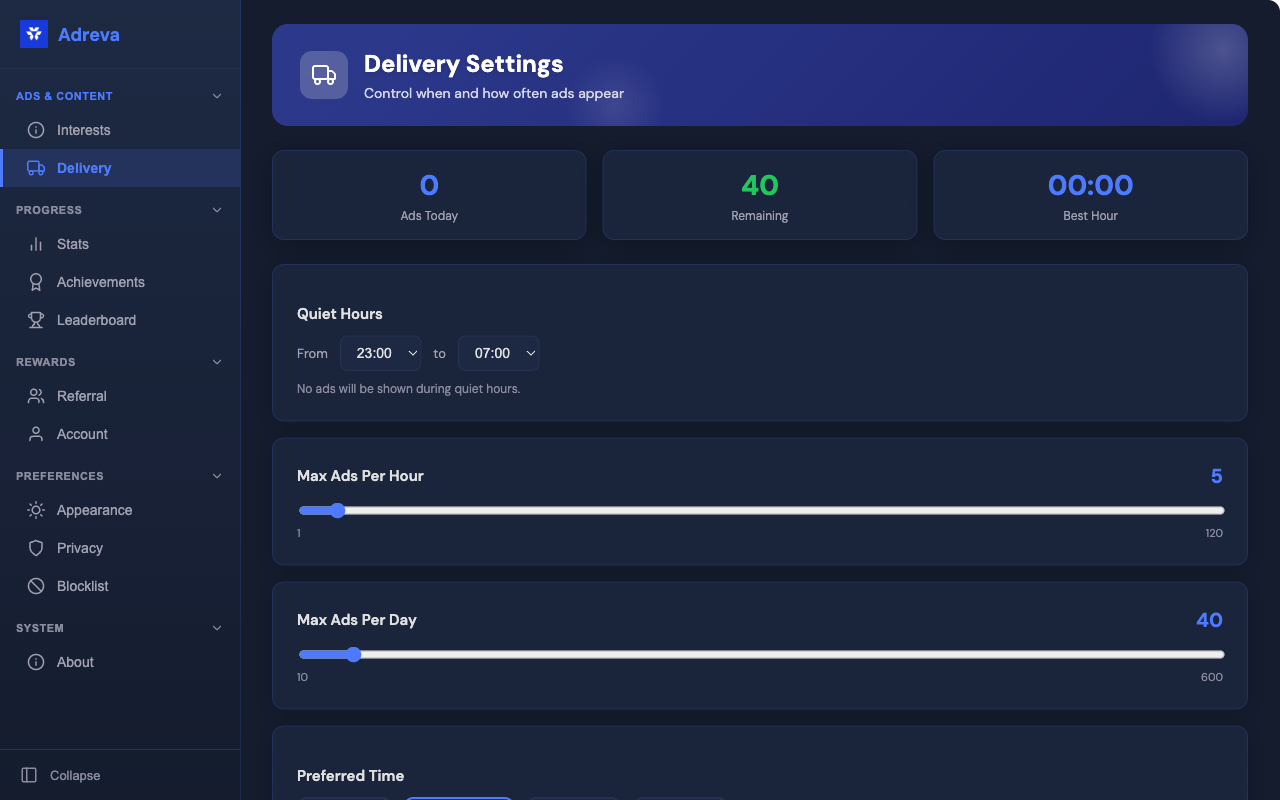Screen dimensions: 1280x800
Task: Click the Referral people icon
Action: click(36, 396)
